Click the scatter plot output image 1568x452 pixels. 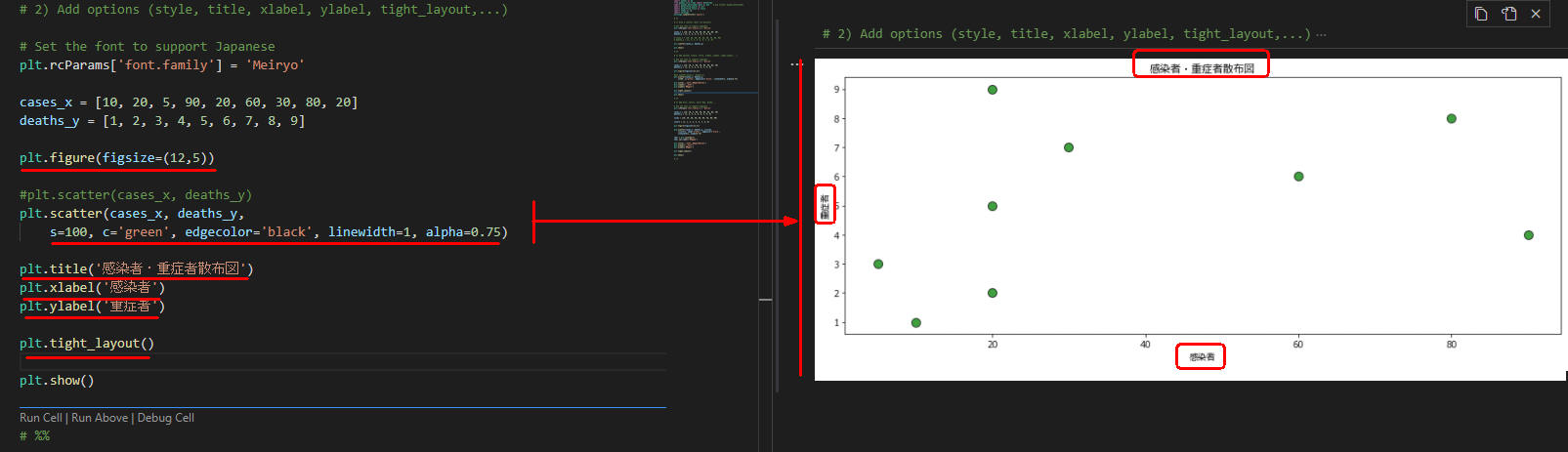click(1191, 220)
